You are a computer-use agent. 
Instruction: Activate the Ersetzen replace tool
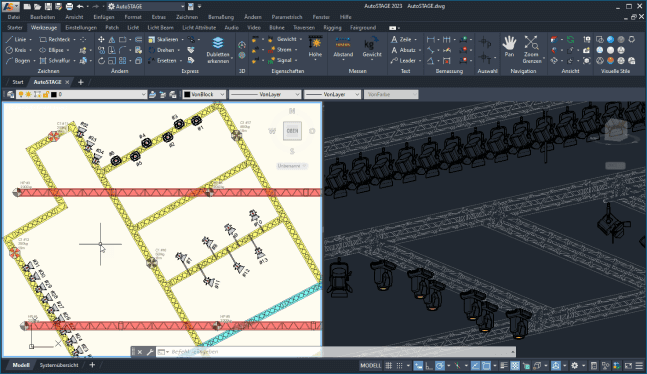(x=162, y=61)
